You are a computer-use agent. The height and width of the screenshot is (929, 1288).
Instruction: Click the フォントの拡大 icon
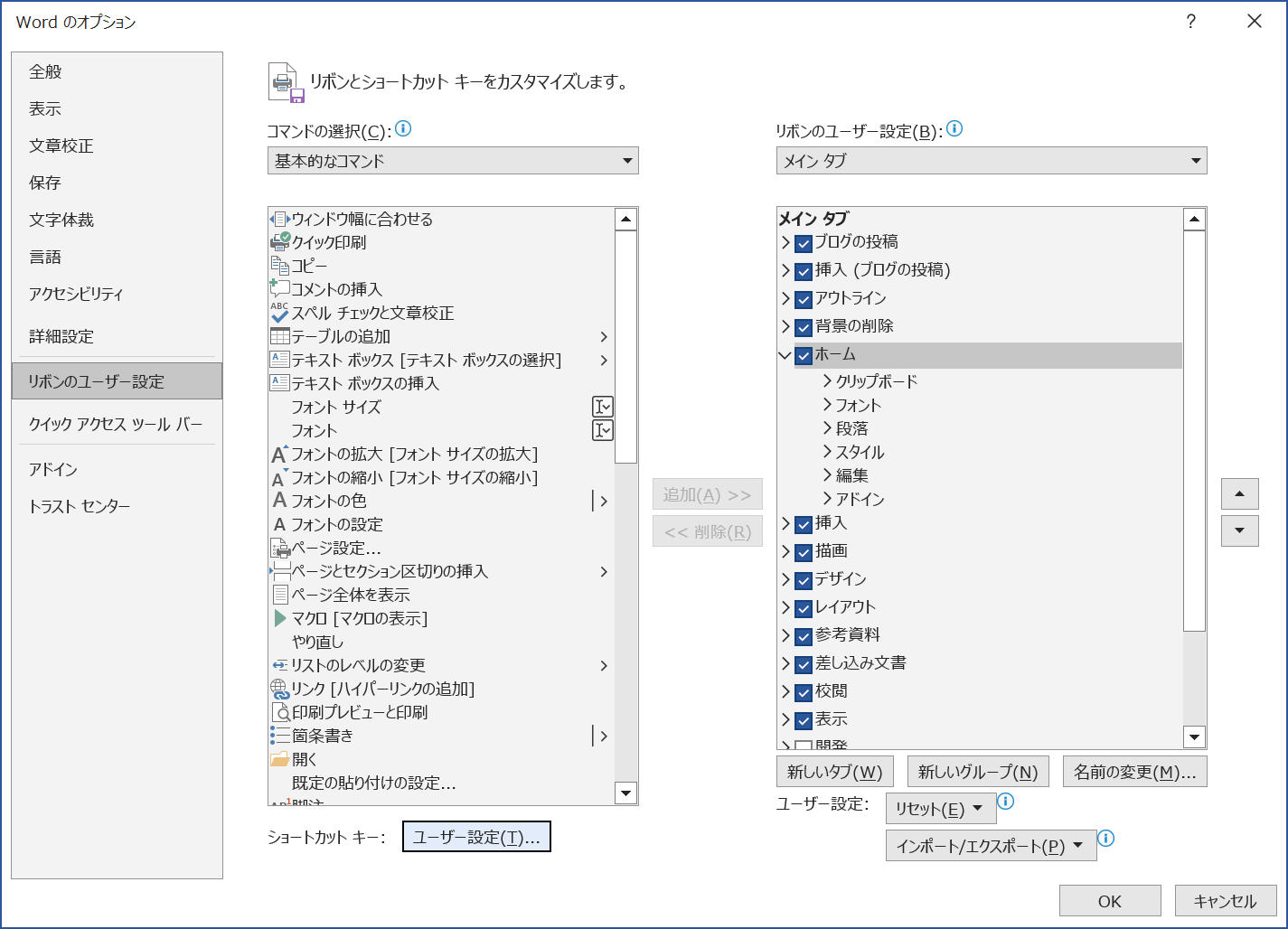point(280,454)
